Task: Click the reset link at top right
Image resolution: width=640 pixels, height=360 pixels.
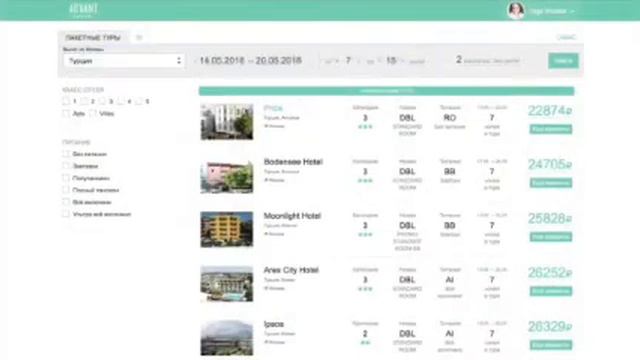Action: pos(566,37)
